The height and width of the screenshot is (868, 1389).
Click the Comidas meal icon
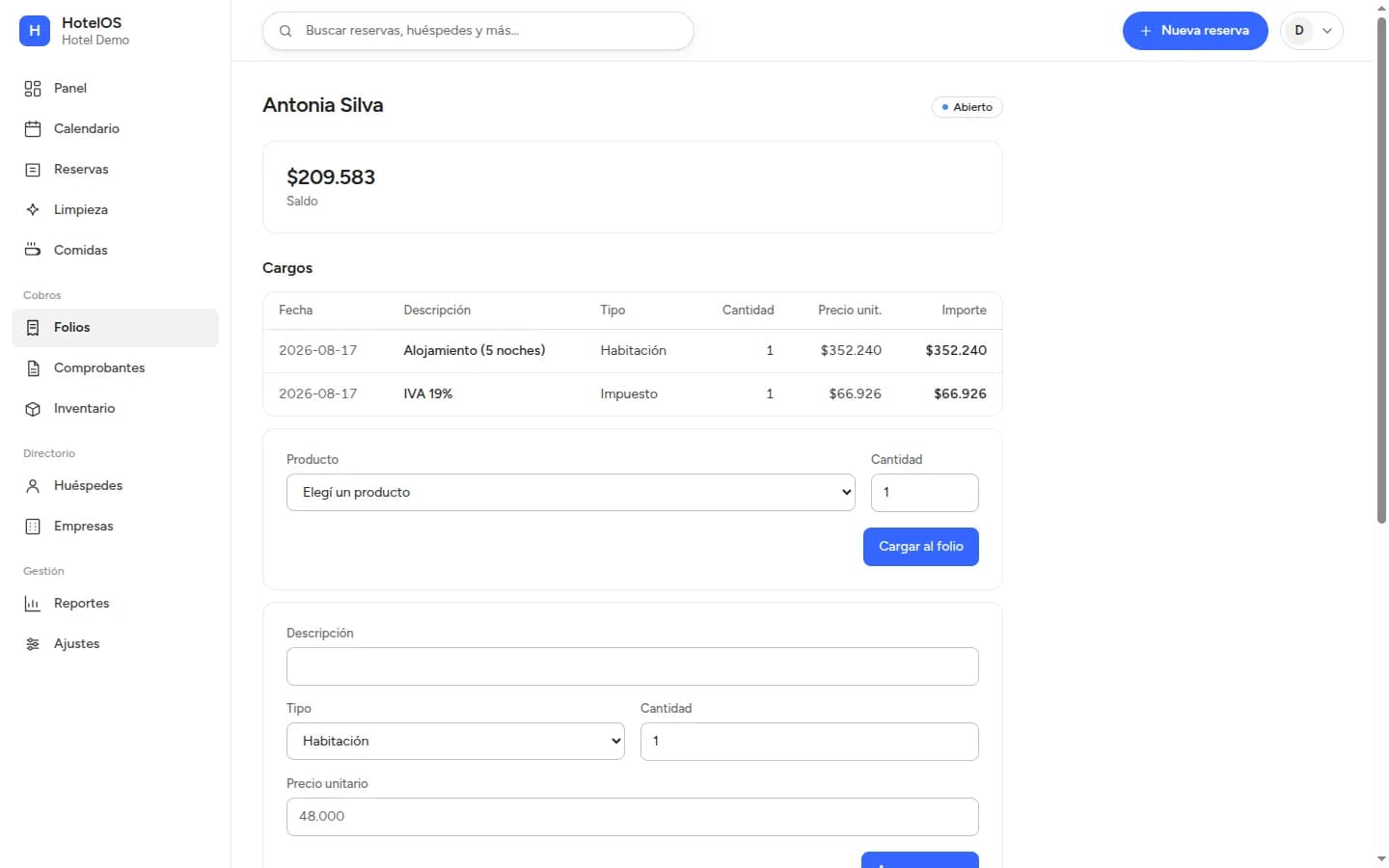coord(33,251)
